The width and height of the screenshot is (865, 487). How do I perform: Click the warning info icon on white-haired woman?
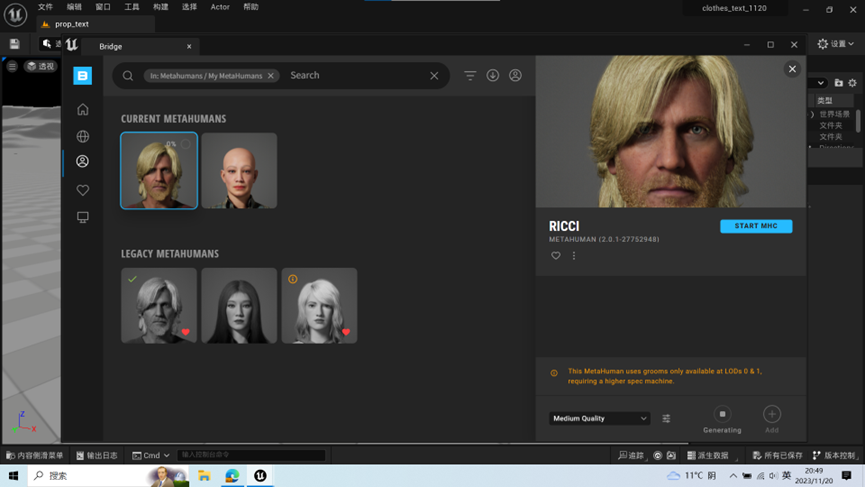(293, 279)
